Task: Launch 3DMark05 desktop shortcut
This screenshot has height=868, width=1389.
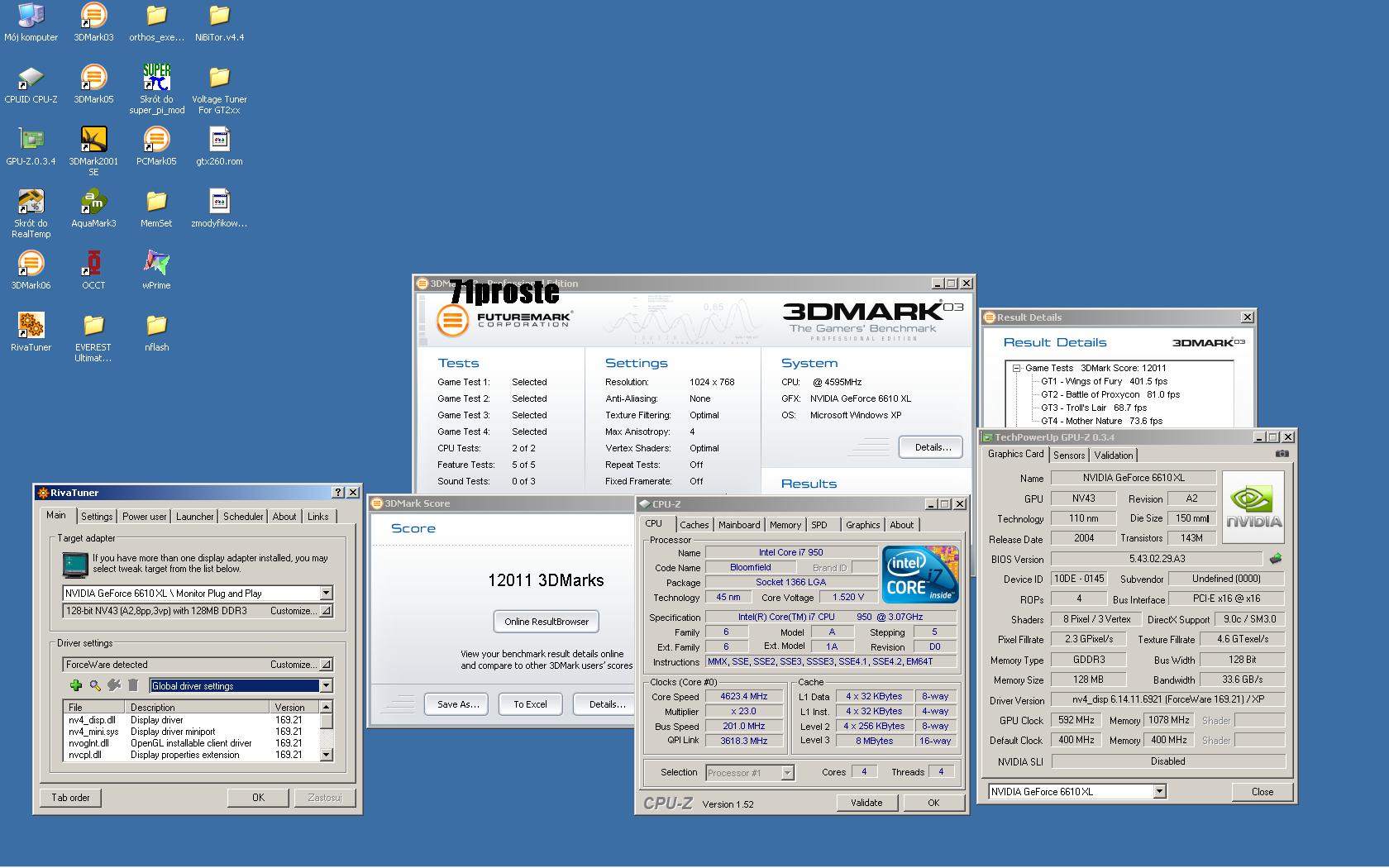Action: coord(93,84)
